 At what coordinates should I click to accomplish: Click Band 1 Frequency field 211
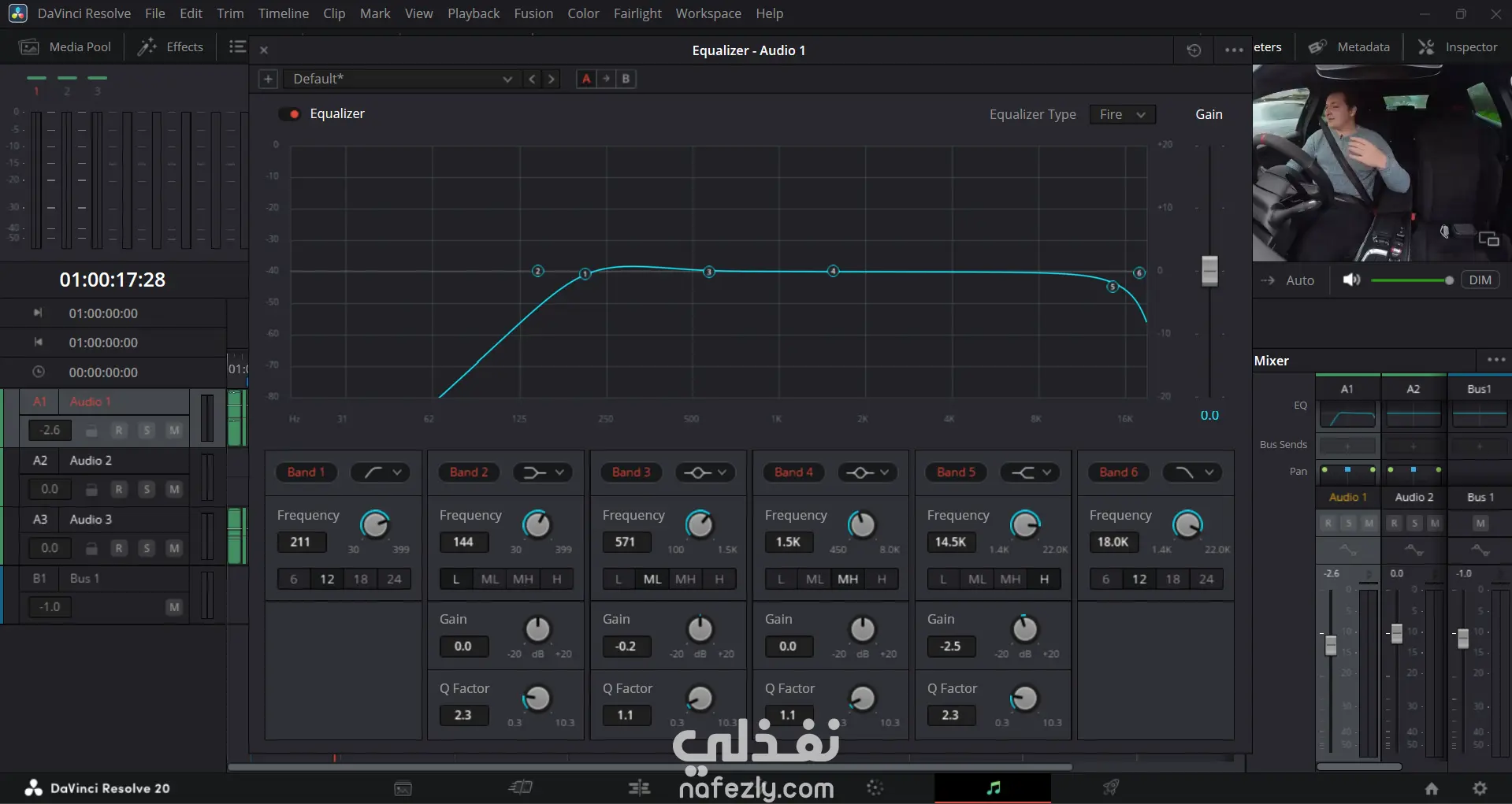click(x=301, y=543)
